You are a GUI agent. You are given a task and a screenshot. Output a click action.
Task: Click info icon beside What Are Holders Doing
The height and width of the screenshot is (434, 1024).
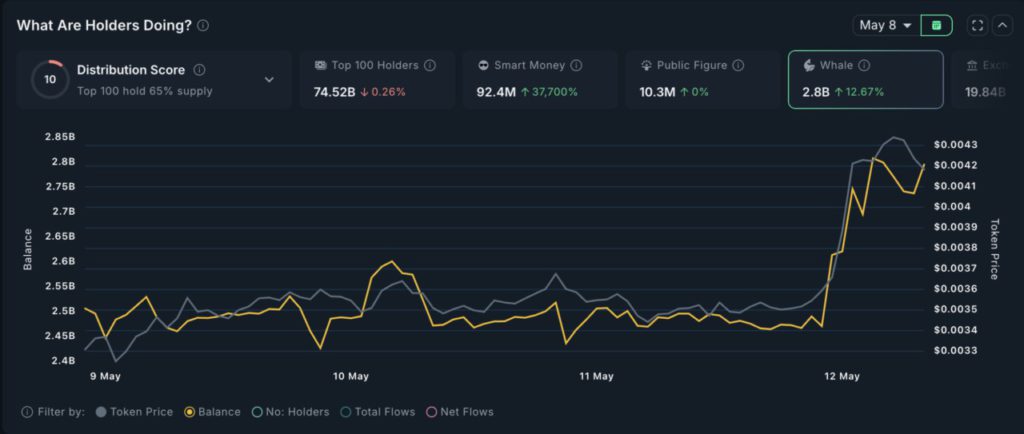[x=203, y=25]
